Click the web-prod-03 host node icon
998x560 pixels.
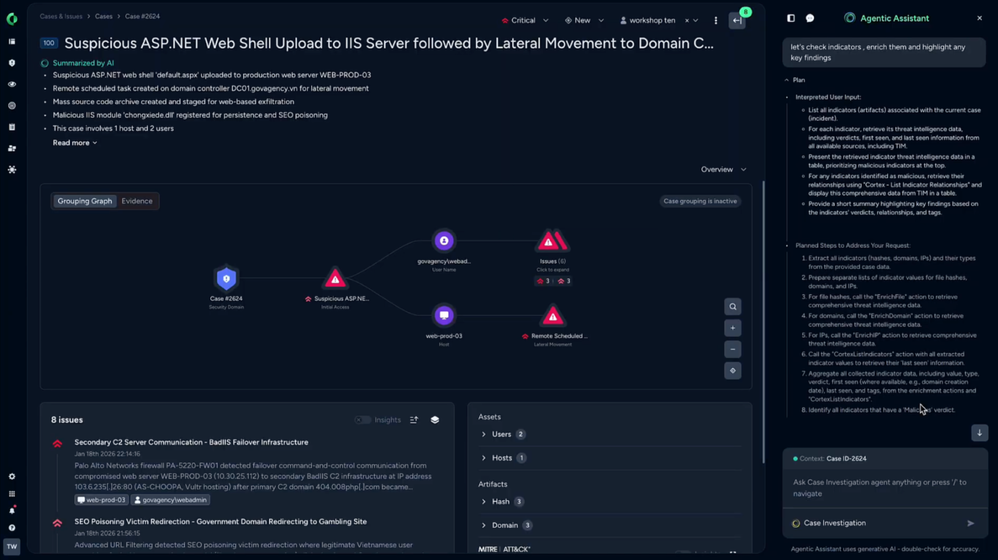(x=444, y=315)
